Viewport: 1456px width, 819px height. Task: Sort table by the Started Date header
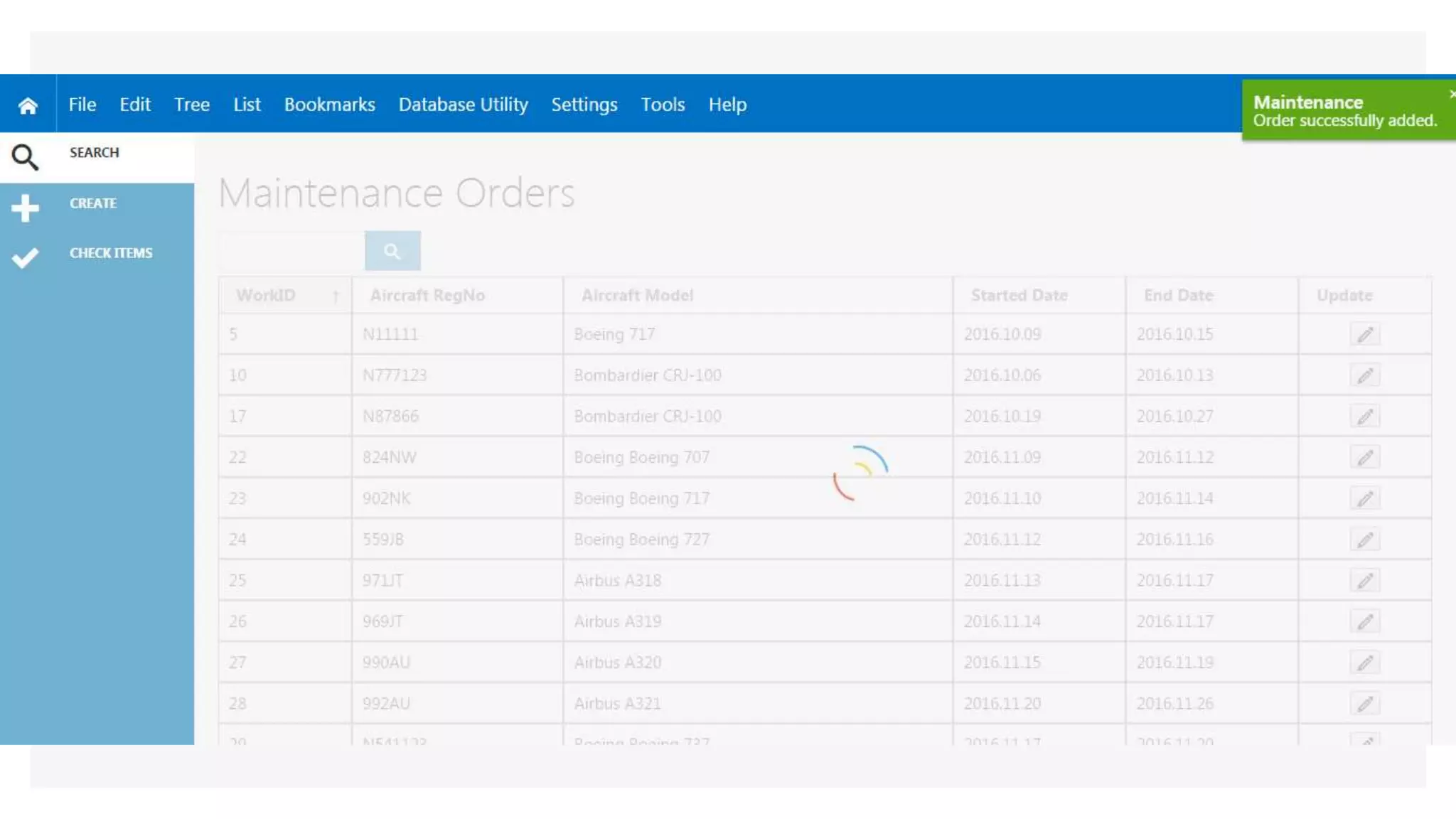point(1019,295)
